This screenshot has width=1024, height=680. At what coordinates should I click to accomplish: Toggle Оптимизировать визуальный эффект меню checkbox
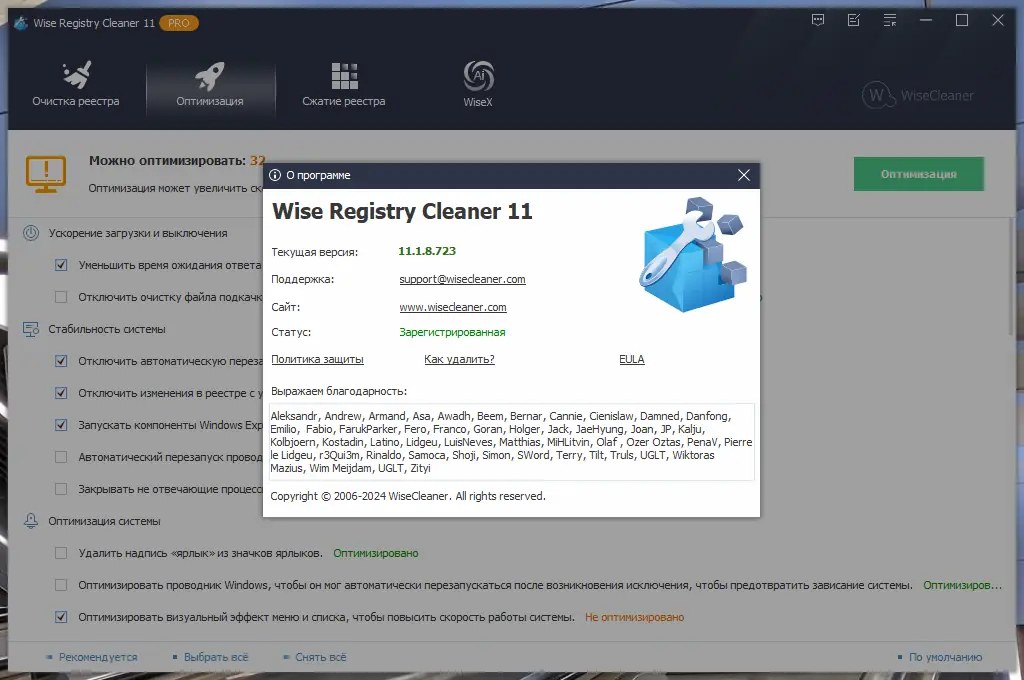click(x=61, y=617)
